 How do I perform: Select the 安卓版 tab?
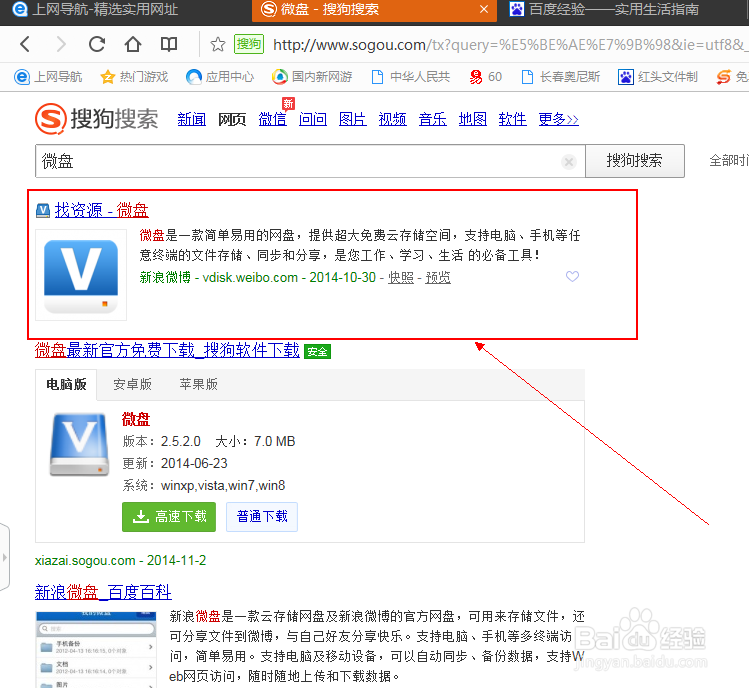point(132,384)
